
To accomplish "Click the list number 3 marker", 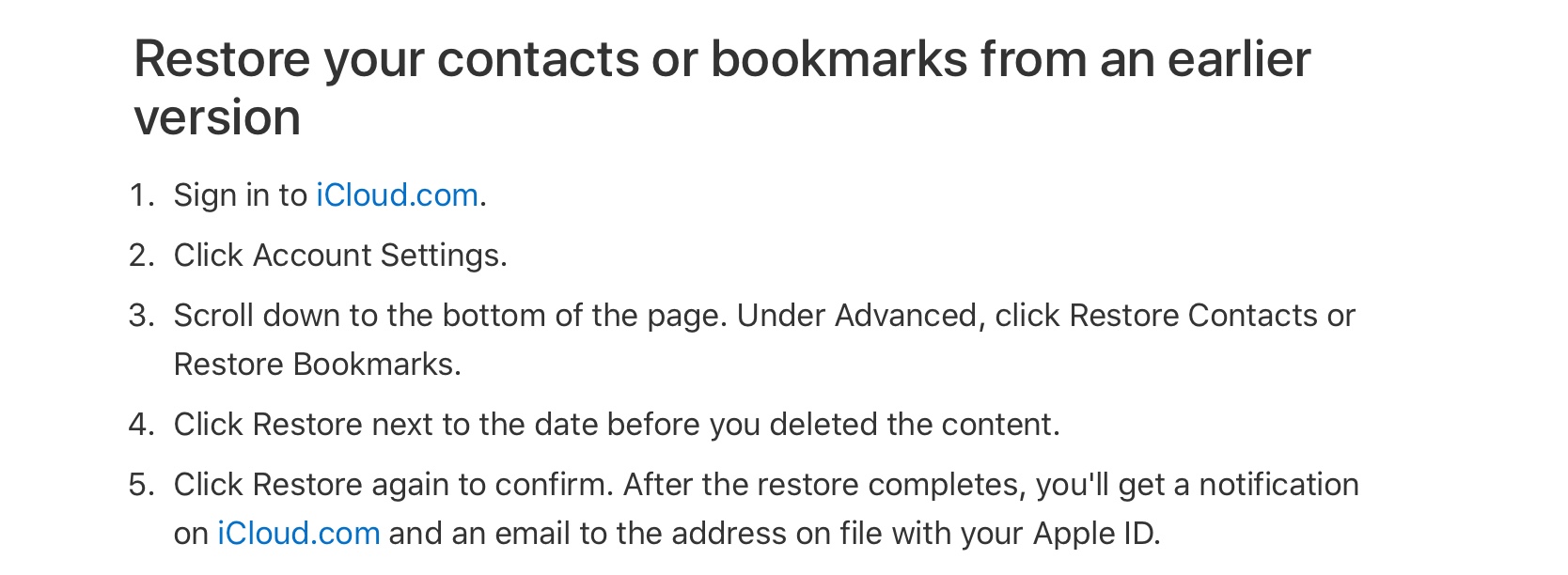I will [x=142, y=316].
